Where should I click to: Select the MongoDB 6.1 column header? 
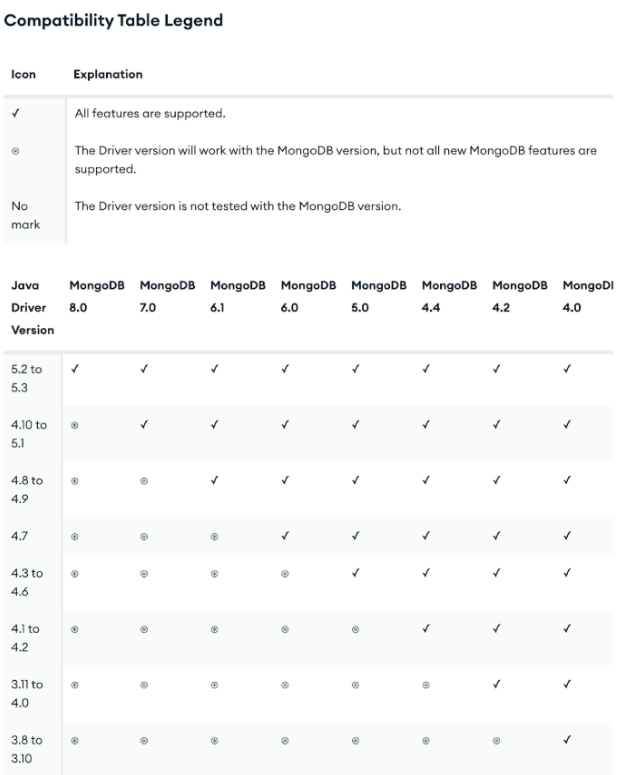(x=238, y=296)
